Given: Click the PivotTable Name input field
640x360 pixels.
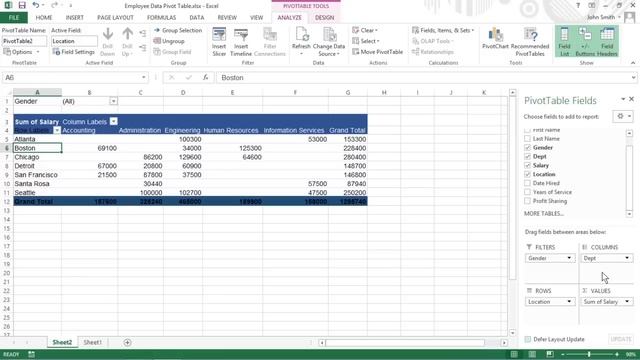Looking at the screenshot, I should [x=24, y=41].
